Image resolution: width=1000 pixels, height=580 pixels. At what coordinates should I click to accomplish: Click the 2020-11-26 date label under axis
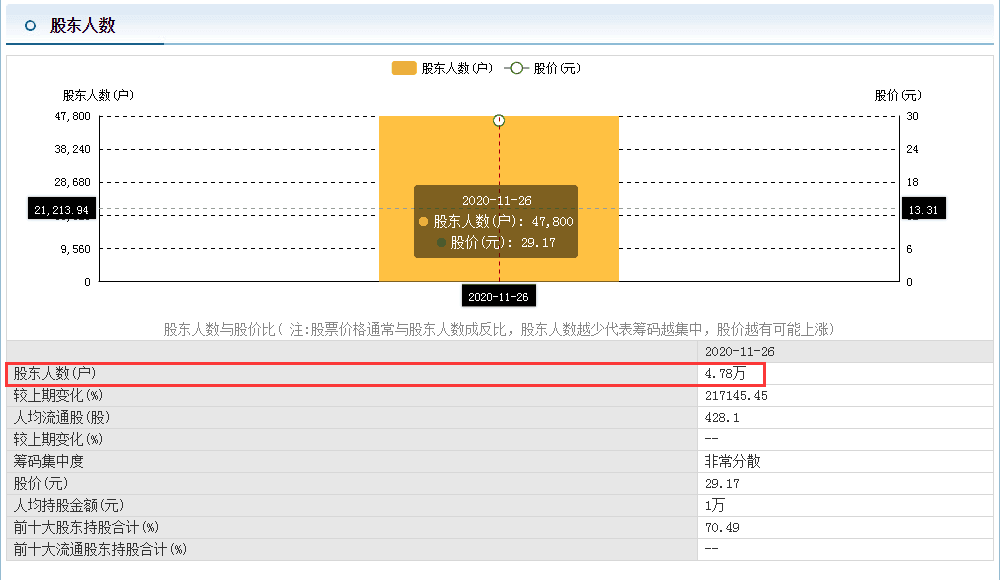498,297
